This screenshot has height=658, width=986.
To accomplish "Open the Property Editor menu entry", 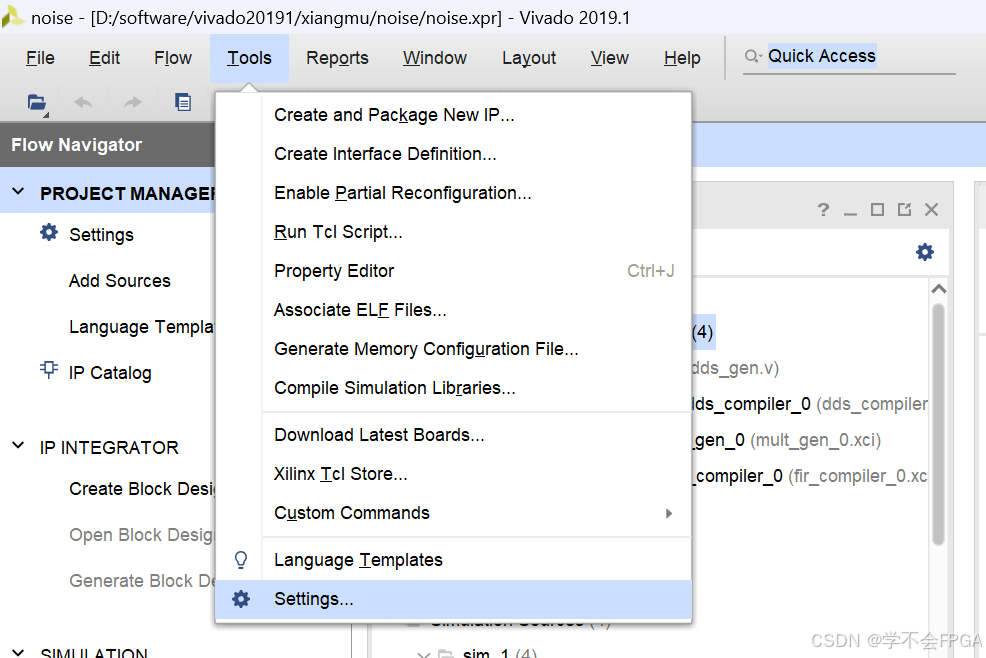I will point(453,271).
